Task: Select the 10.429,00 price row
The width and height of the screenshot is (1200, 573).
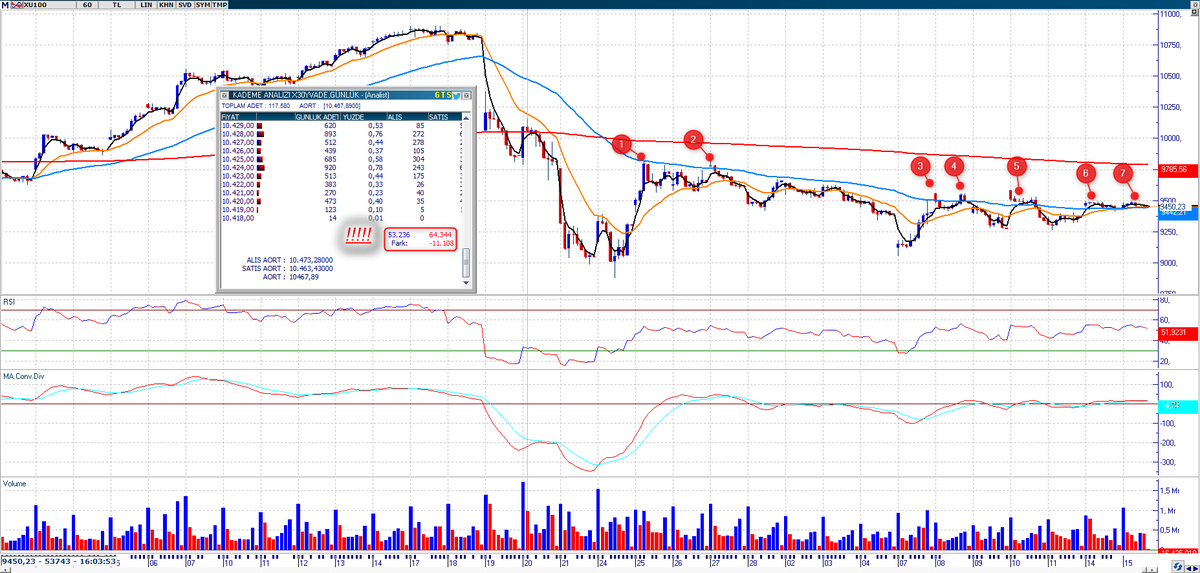Action: pos(341,125)
